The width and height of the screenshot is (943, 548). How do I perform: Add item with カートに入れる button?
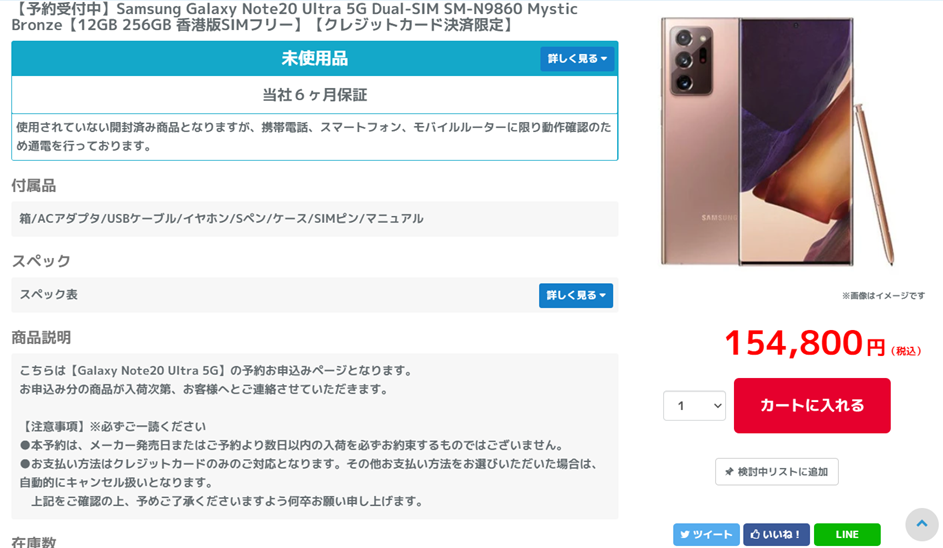(812, 405)
